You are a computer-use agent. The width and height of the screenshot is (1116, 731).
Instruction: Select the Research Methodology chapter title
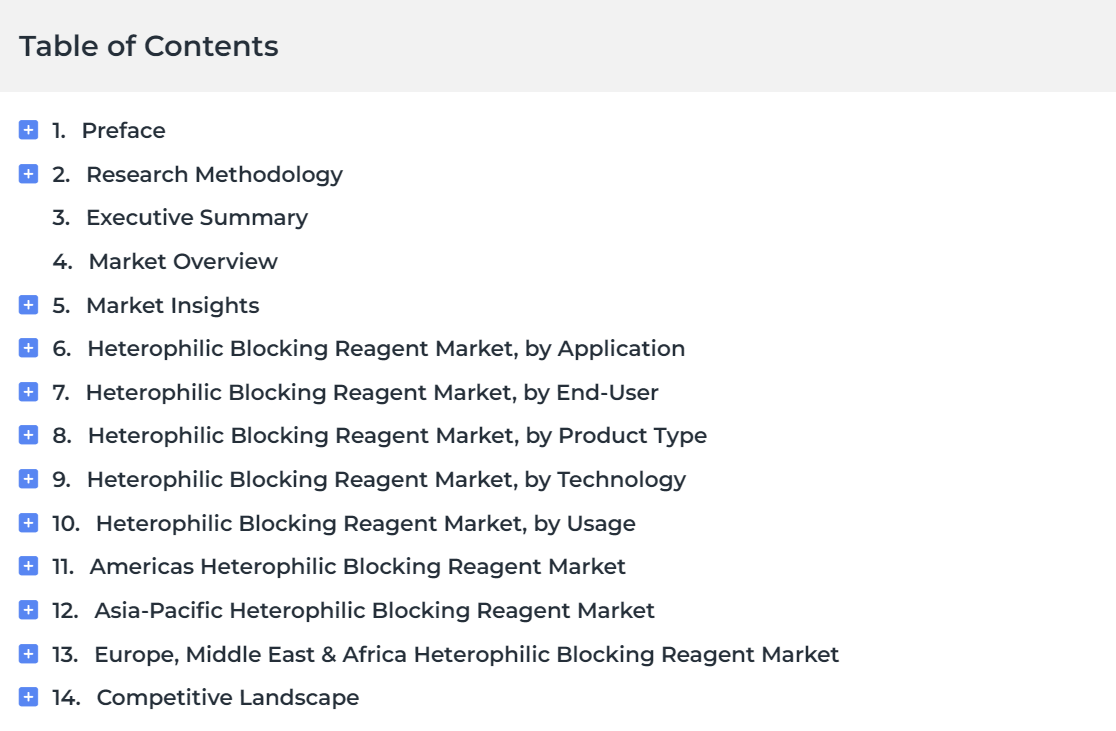pyautogui.click(x=214, y=174)
